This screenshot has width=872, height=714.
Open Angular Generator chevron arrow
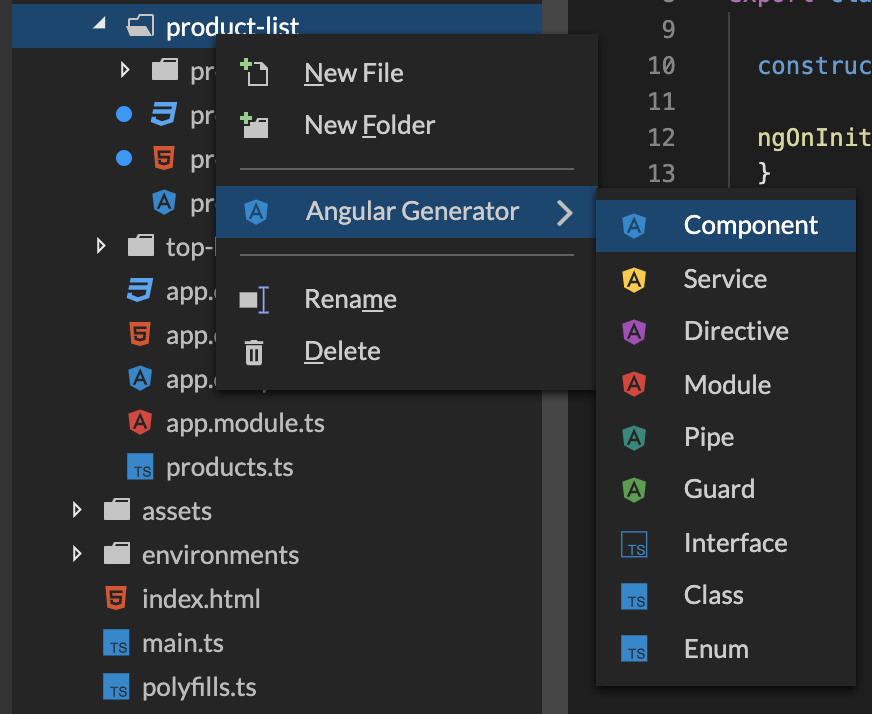coord(564,212)
